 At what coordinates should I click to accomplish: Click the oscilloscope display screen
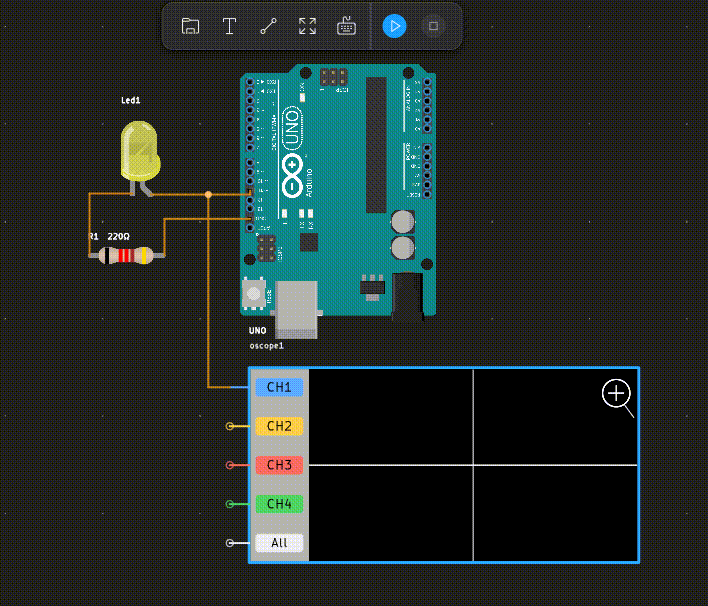[473, 465]
